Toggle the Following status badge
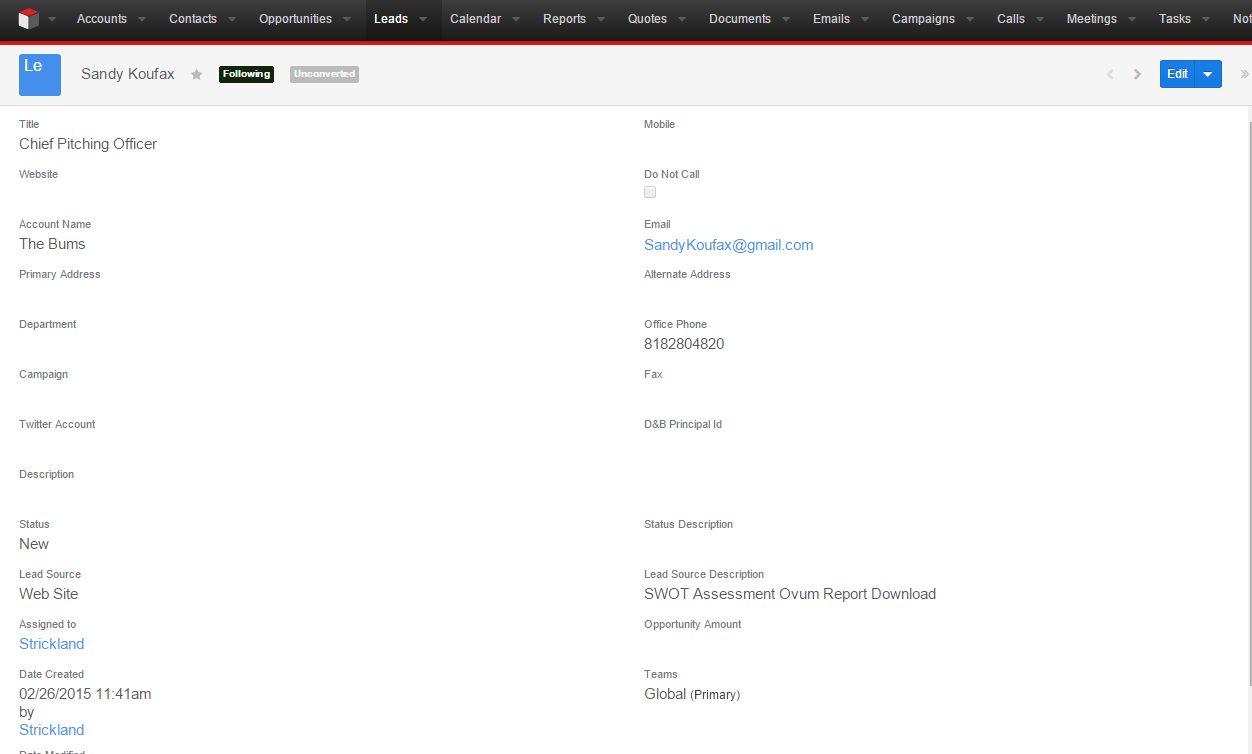Screen dimensions: 1252x754 coord(246,74)
